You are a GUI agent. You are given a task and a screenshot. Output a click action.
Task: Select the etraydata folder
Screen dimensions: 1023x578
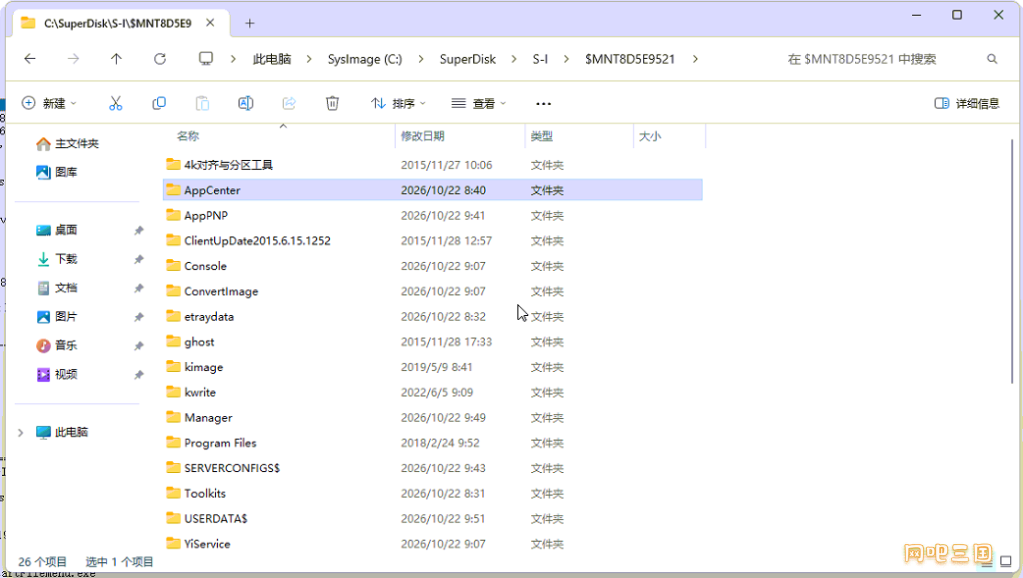pyautogui.click(x=433, y=316)
